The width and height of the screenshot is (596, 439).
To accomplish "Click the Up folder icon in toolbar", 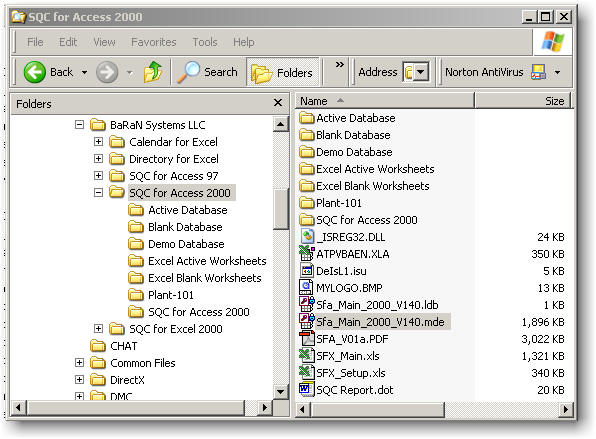I will pos(153,72).
